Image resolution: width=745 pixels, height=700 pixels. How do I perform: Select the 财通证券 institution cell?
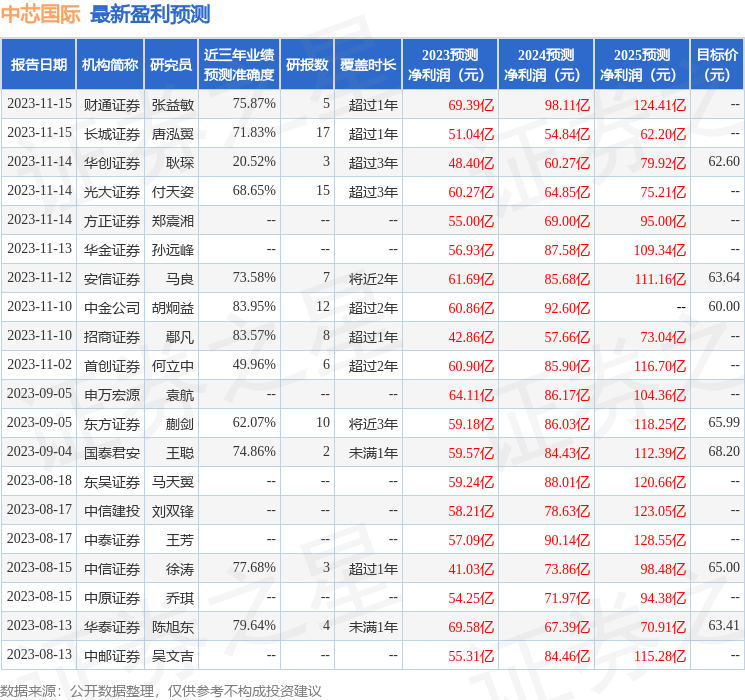(x=112, y=105)
